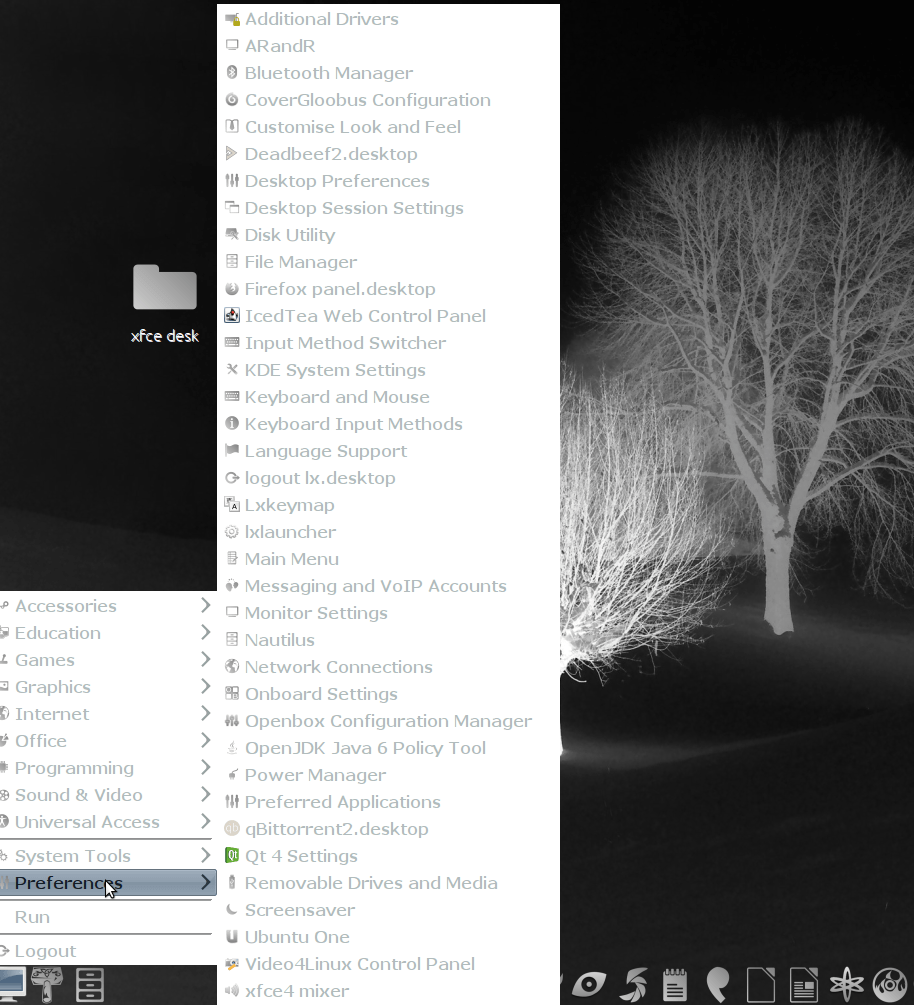
Task: Expand the System Tools submenu arrow
Action: pyautogui.click(x=205, y=855)
